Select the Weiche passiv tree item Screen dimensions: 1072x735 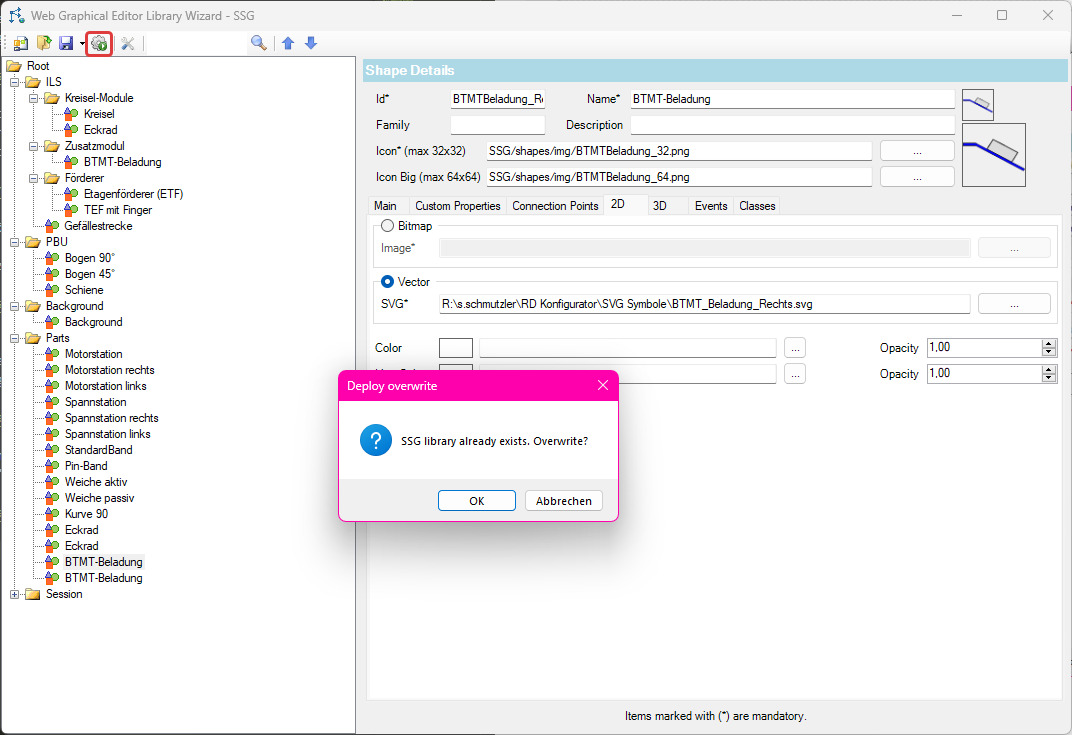99,498
